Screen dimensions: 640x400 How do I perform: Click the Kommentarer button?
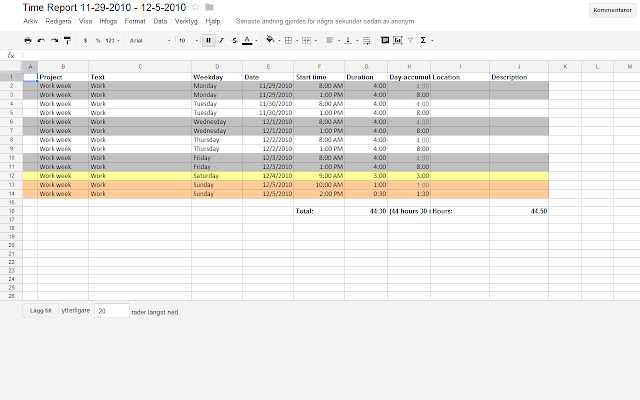[x=612, y=10]
